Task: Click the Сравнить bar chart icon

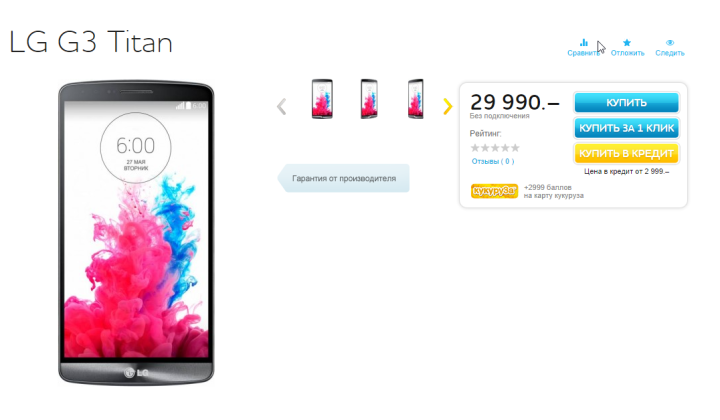Action: [584, 43]
